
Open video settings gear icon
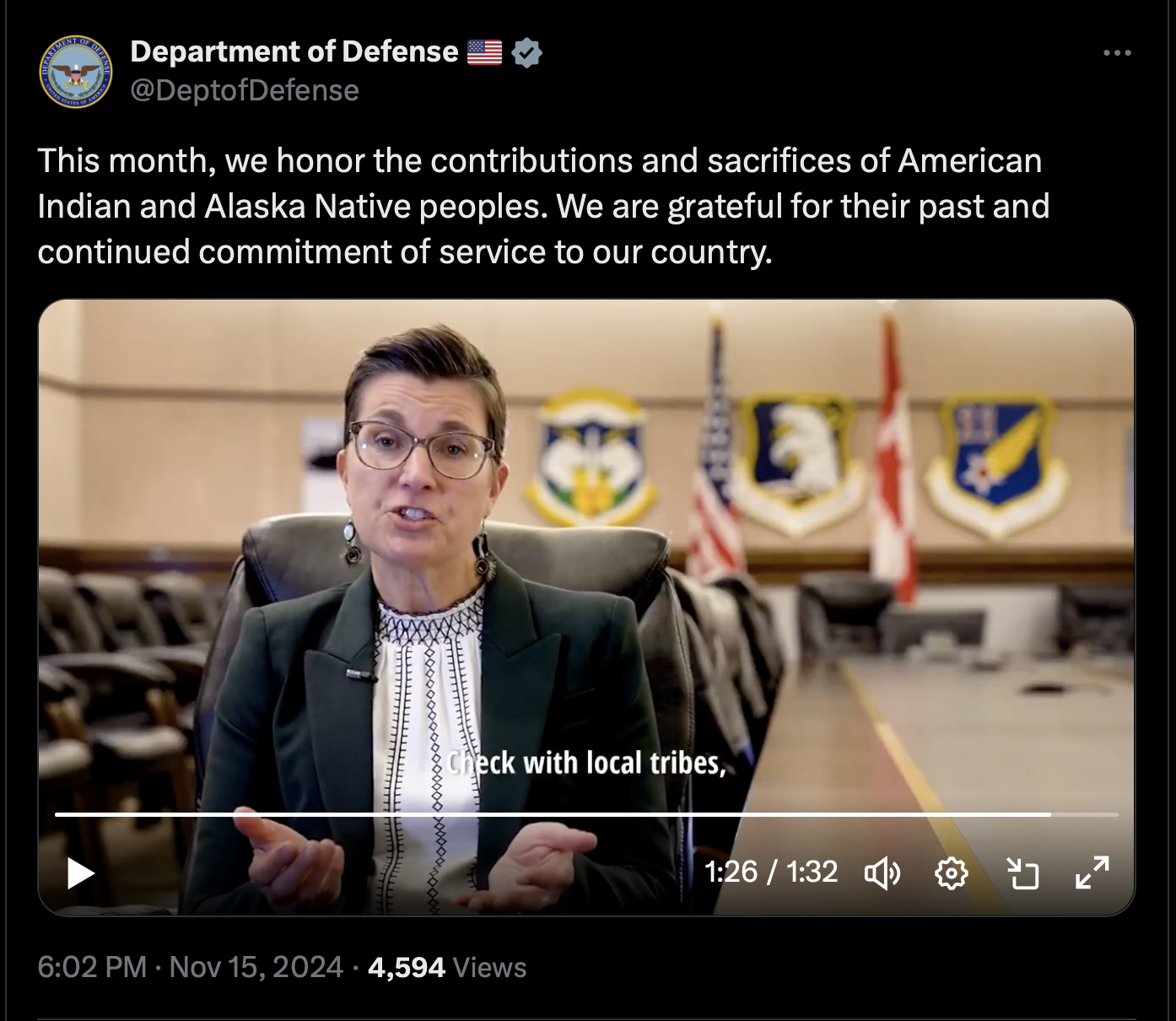952,873
